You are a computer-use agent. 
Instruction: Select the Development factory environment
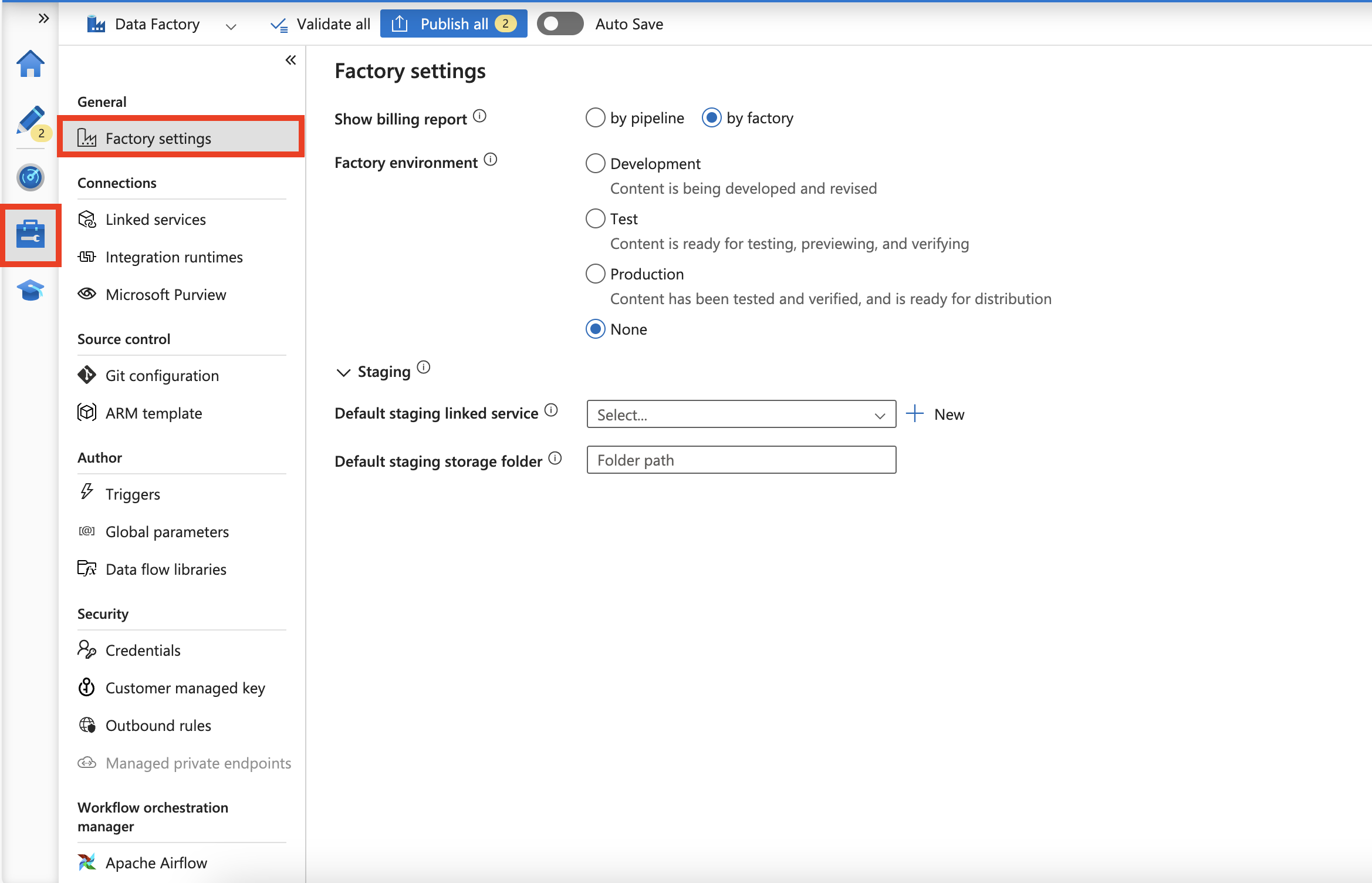point(595,163)
